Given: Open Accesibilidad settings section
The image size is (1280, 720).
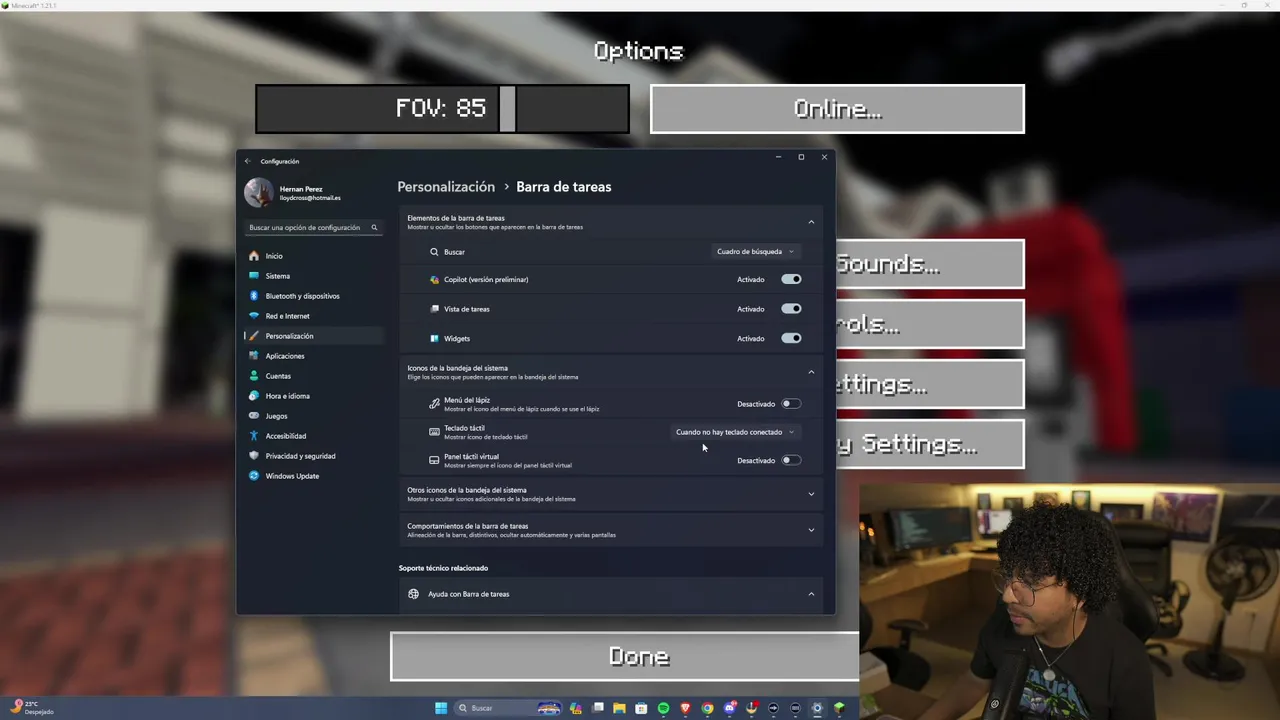Looking at the screenshot, I should pyautogui.click(x=313, y=436).
